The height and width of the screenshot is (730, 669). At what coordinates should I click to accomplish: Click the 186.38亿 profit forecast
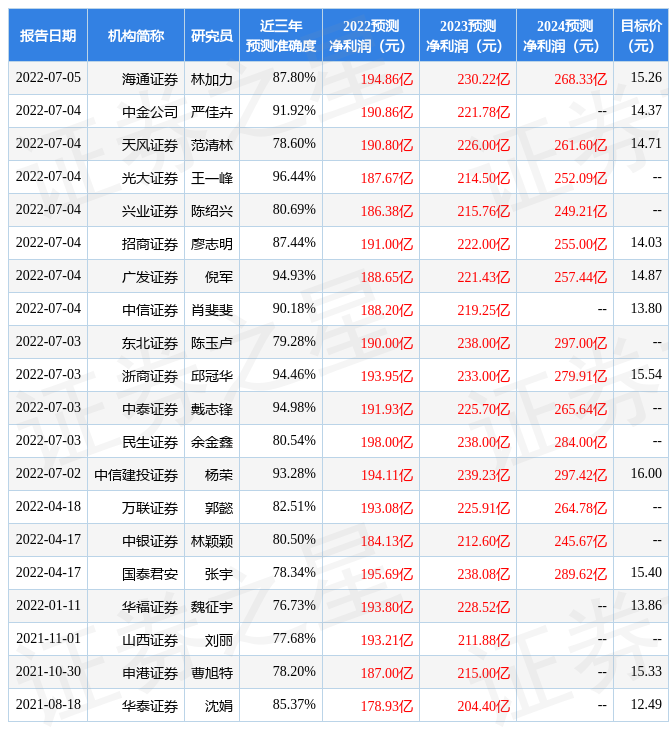click(387, 211)
